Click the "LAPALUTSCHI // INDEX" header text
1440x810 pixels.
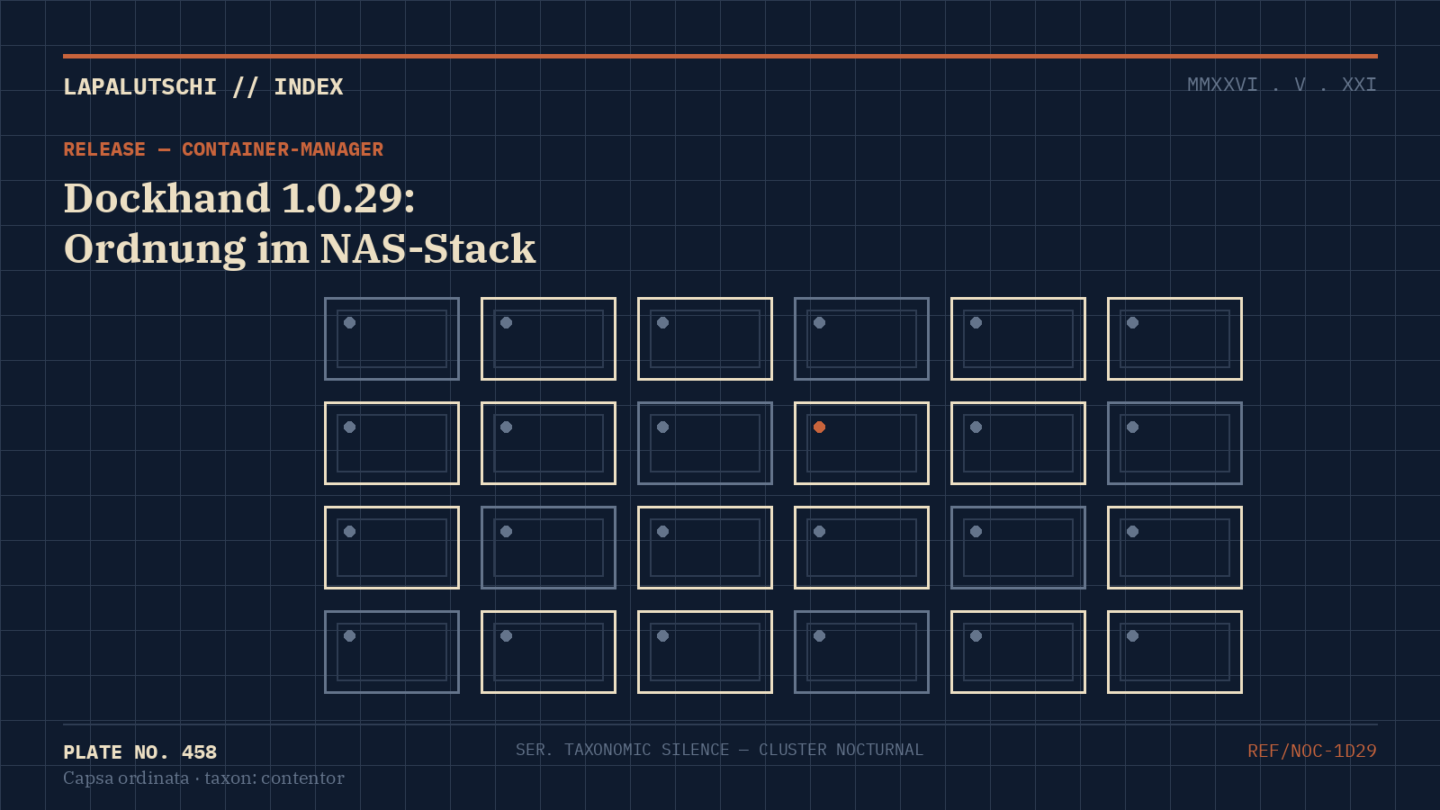tap(203, 87)
